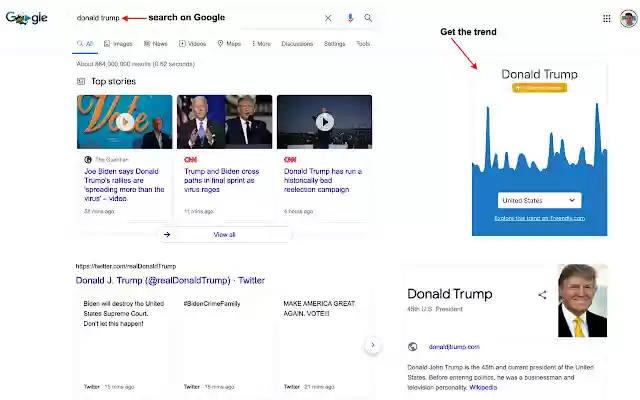Switch to the Videos tab
Viewport: 640px width, 400px height.
click(x=192, y=44)
